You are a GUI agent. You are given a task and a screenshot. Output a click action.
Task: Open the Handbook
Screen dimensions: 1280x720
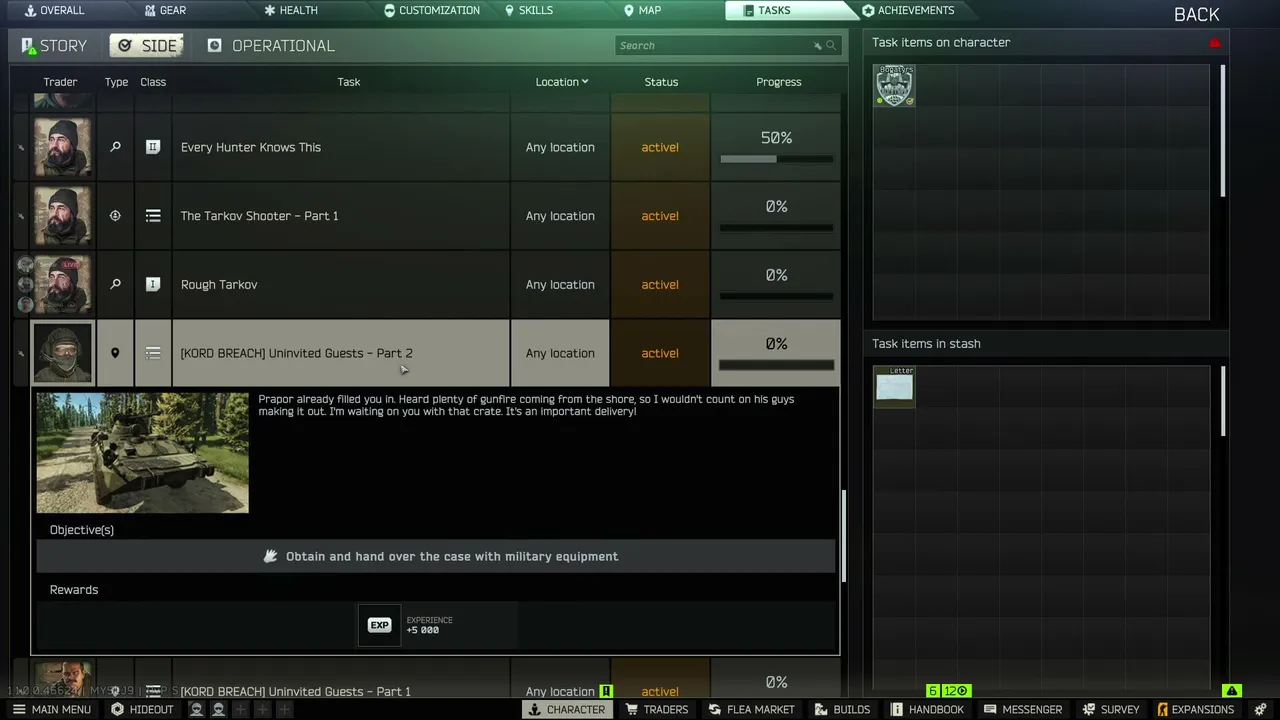[x=927, y=709]
